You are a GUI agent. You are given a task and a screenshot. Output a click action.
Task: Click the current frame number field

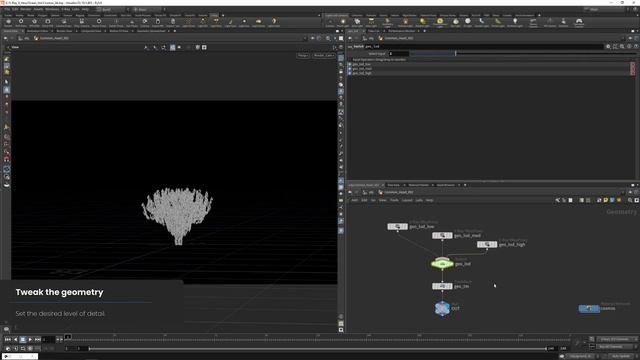pyautogui.click(x=49, y=340)
